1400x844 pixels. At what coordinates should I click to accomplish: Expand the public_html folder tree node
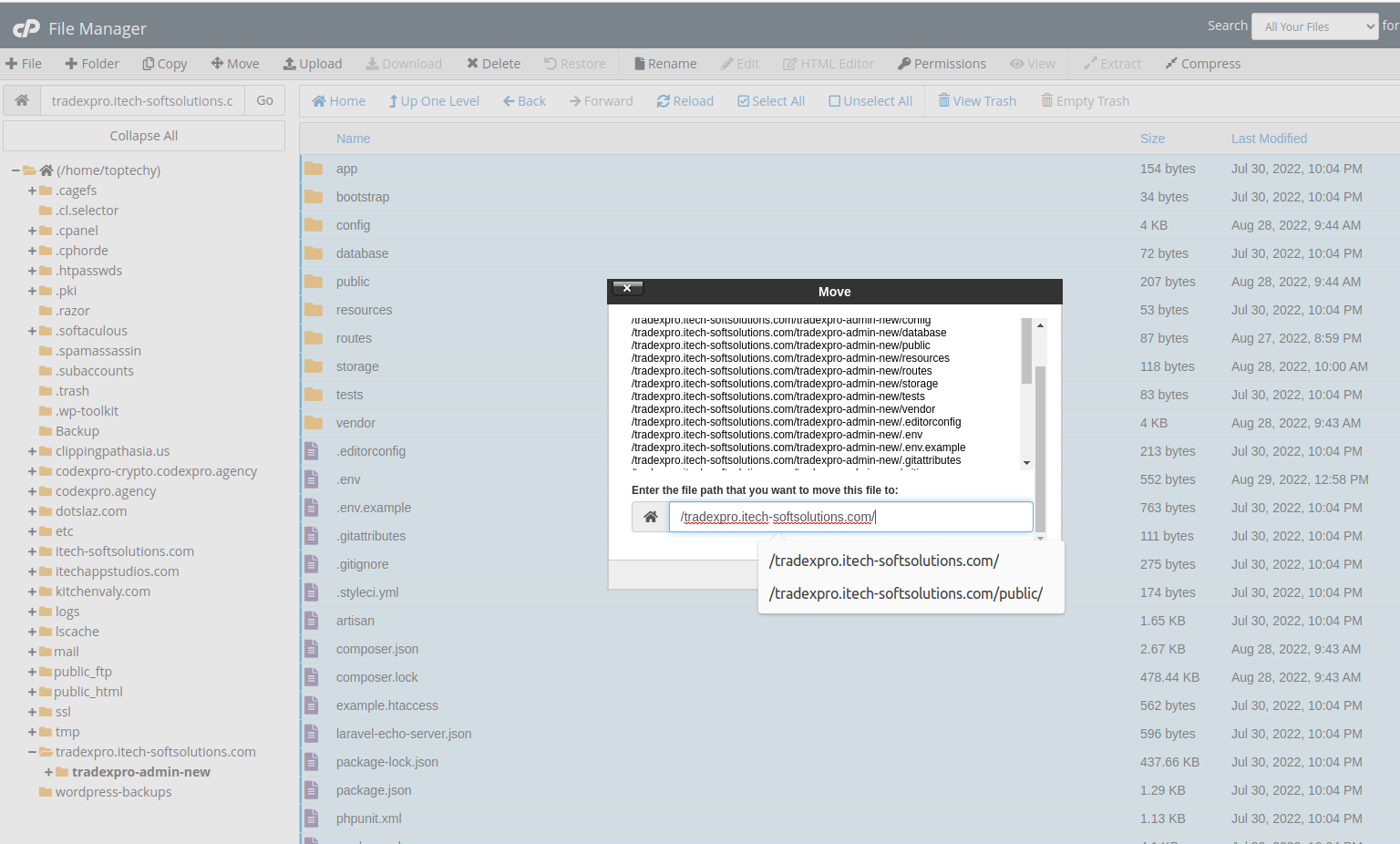click(x=33, y=692)
